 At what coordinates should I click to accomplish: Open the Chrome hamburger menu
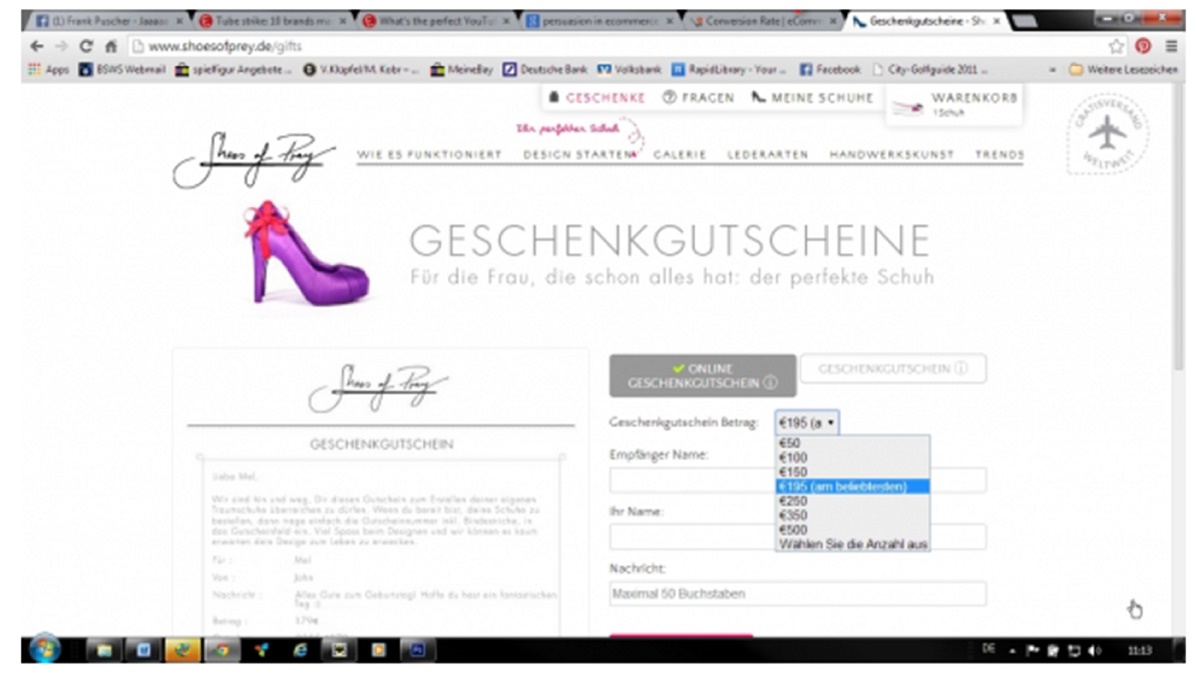click(x=1170, y=46)
